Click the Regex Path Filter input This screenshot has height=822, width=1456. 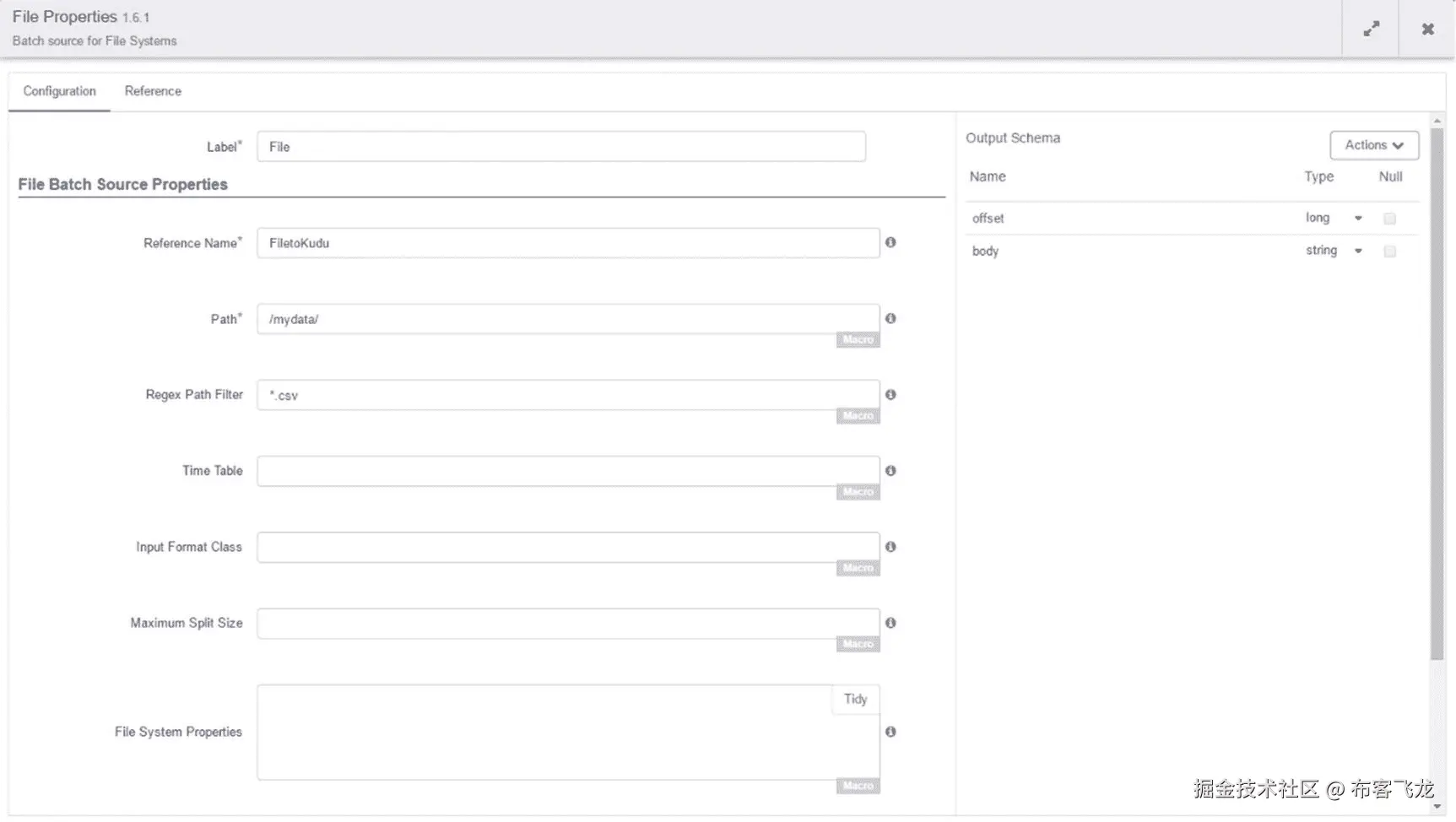point(568,395)
